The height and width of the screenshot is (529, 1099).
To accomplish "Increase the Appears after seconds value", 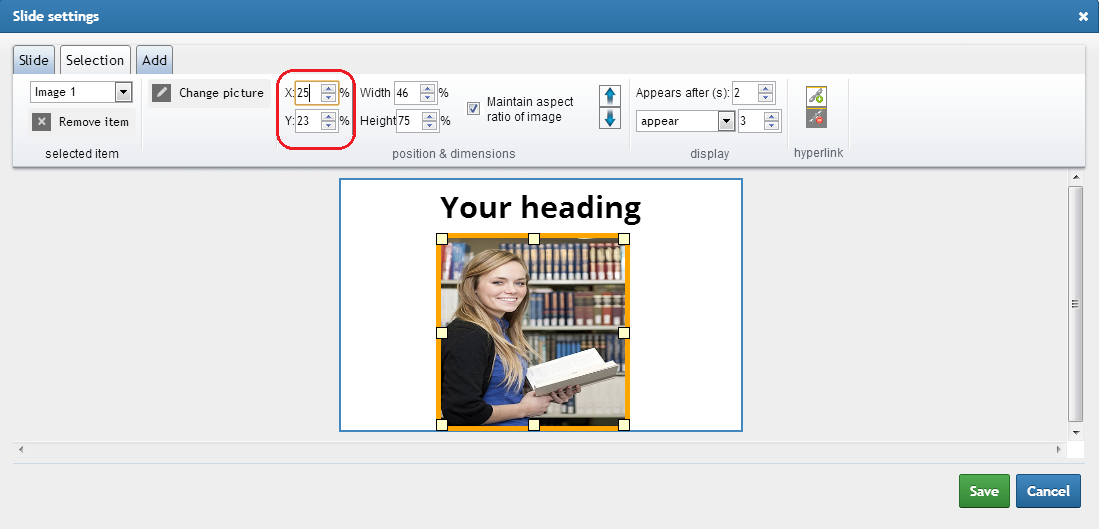I will tap(766, 88).
